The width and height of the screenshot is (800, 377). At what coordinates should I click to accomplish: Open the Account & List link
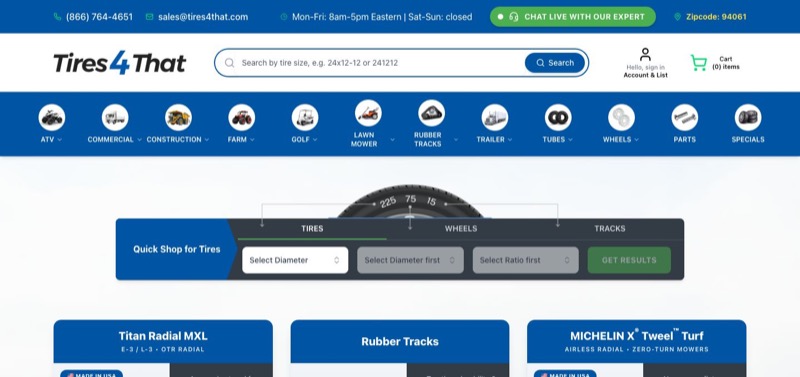pos(645,75)
